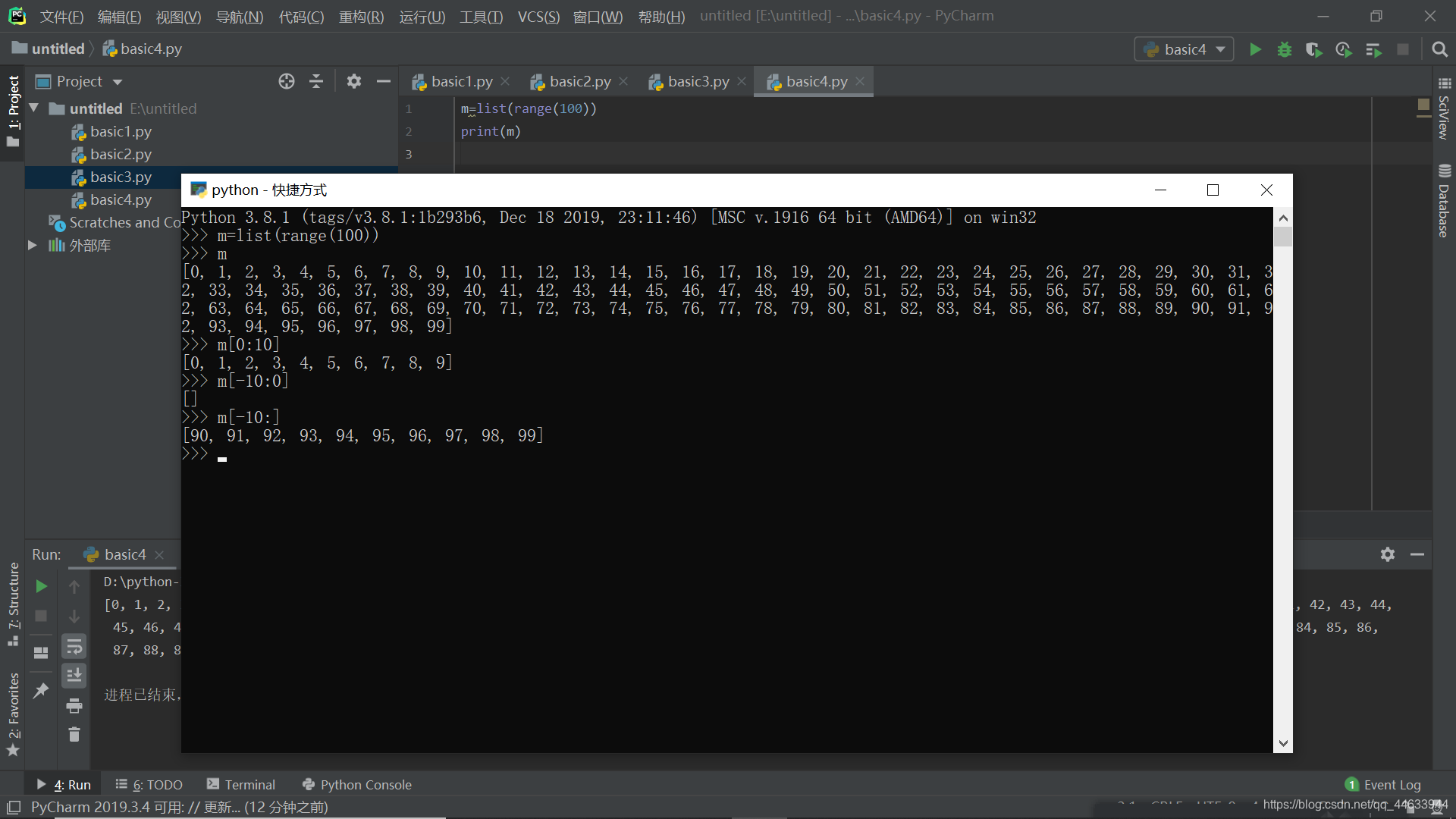Click the locate file crosshair icon
Screen dimensions: 1456x819
tap(286, 82)
